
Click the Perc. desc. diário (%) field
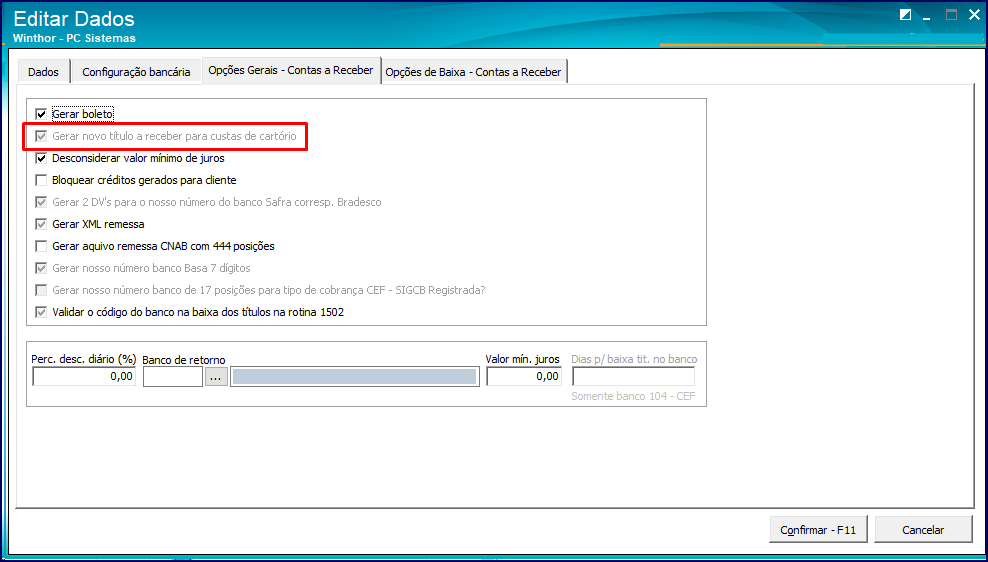coord(84,376)
